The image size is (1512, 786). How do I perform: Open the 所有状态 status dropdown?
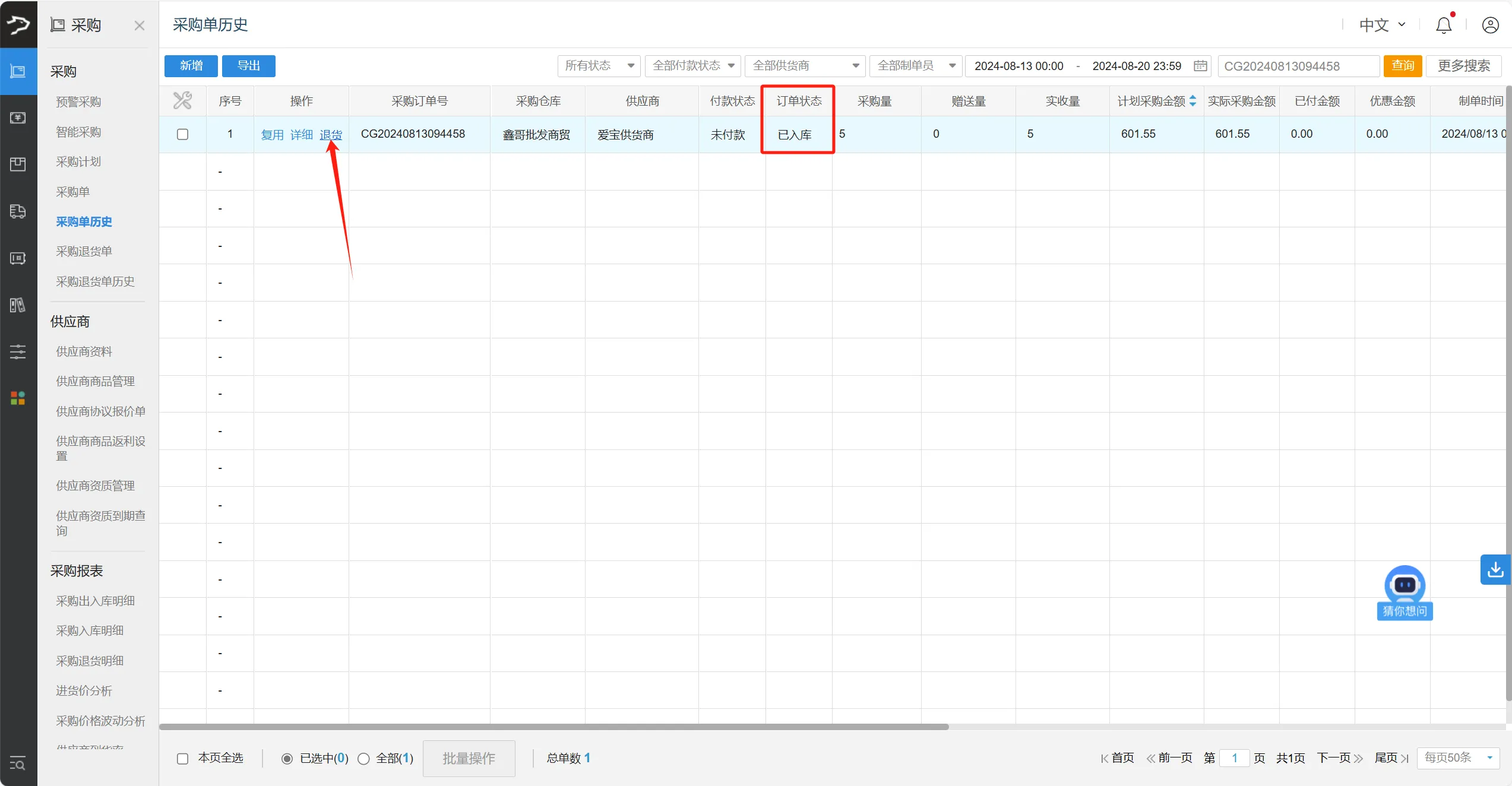pos(598,66)
